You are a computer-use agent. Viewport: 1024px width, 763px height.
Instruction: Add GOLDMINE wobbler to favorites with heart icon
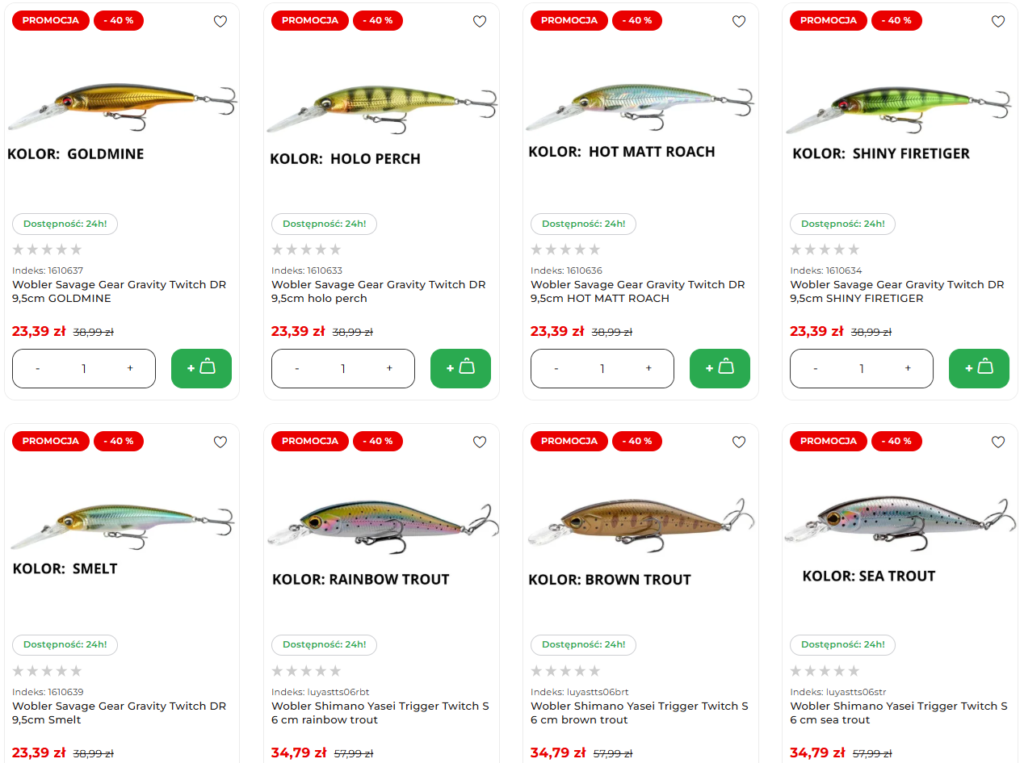click(220, 21)
